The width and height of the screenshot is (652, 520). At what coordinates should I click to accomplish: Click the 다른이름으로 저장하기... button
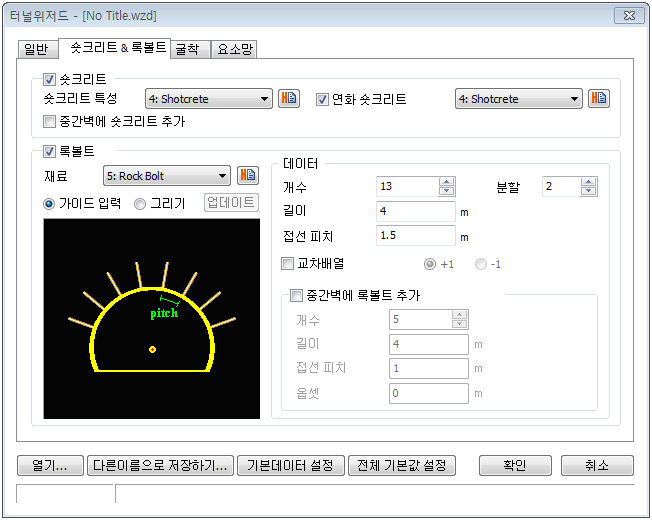[161, 465]
